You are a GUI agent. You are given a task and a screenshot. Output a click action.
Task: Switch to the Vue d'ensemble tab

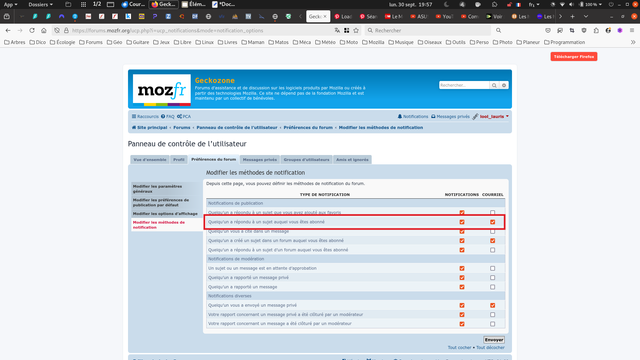point(150,160)
